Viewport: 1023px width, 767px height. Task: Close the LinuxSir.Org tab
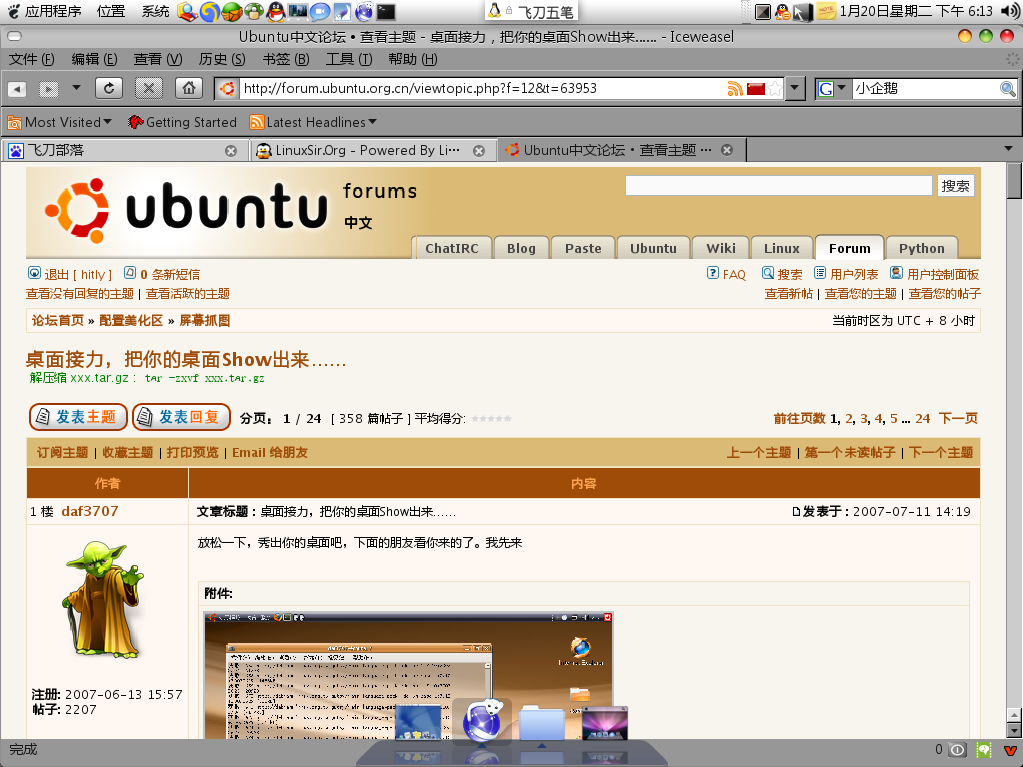click(479, 151)
